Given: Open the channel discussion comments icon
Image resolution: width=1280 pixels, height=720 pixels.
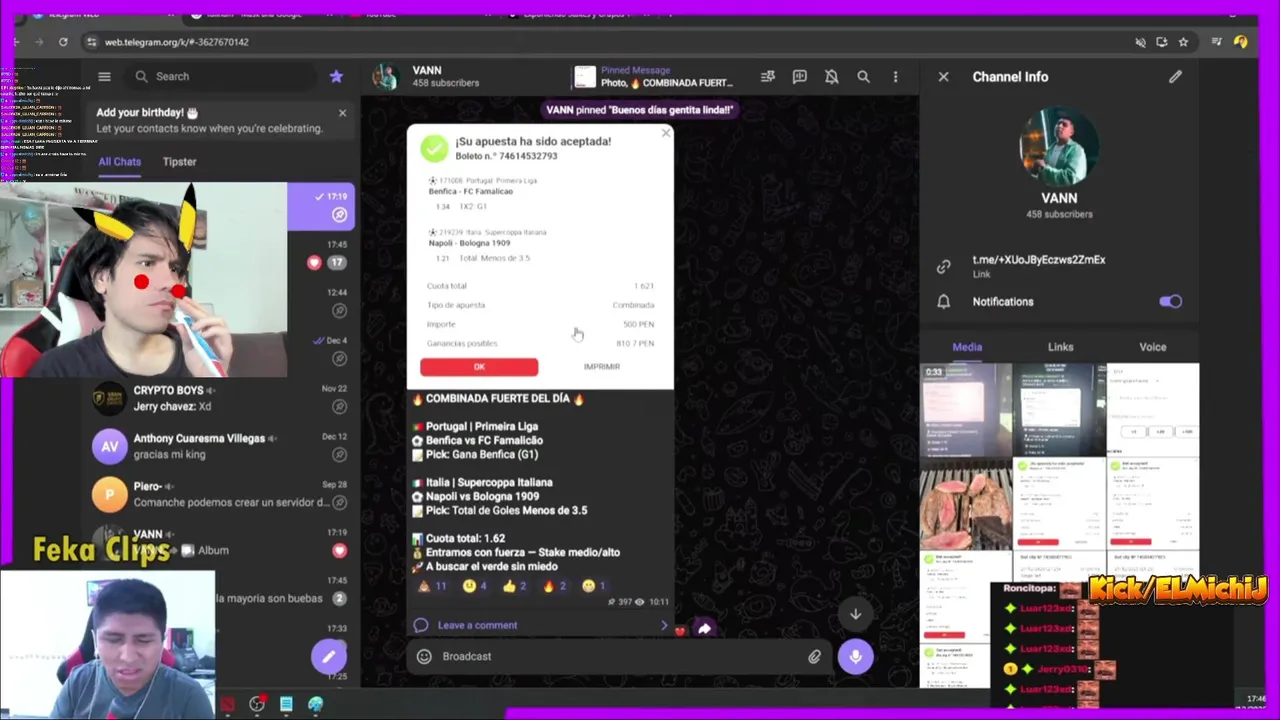Looking at the screenshot, I should [800, 76].
